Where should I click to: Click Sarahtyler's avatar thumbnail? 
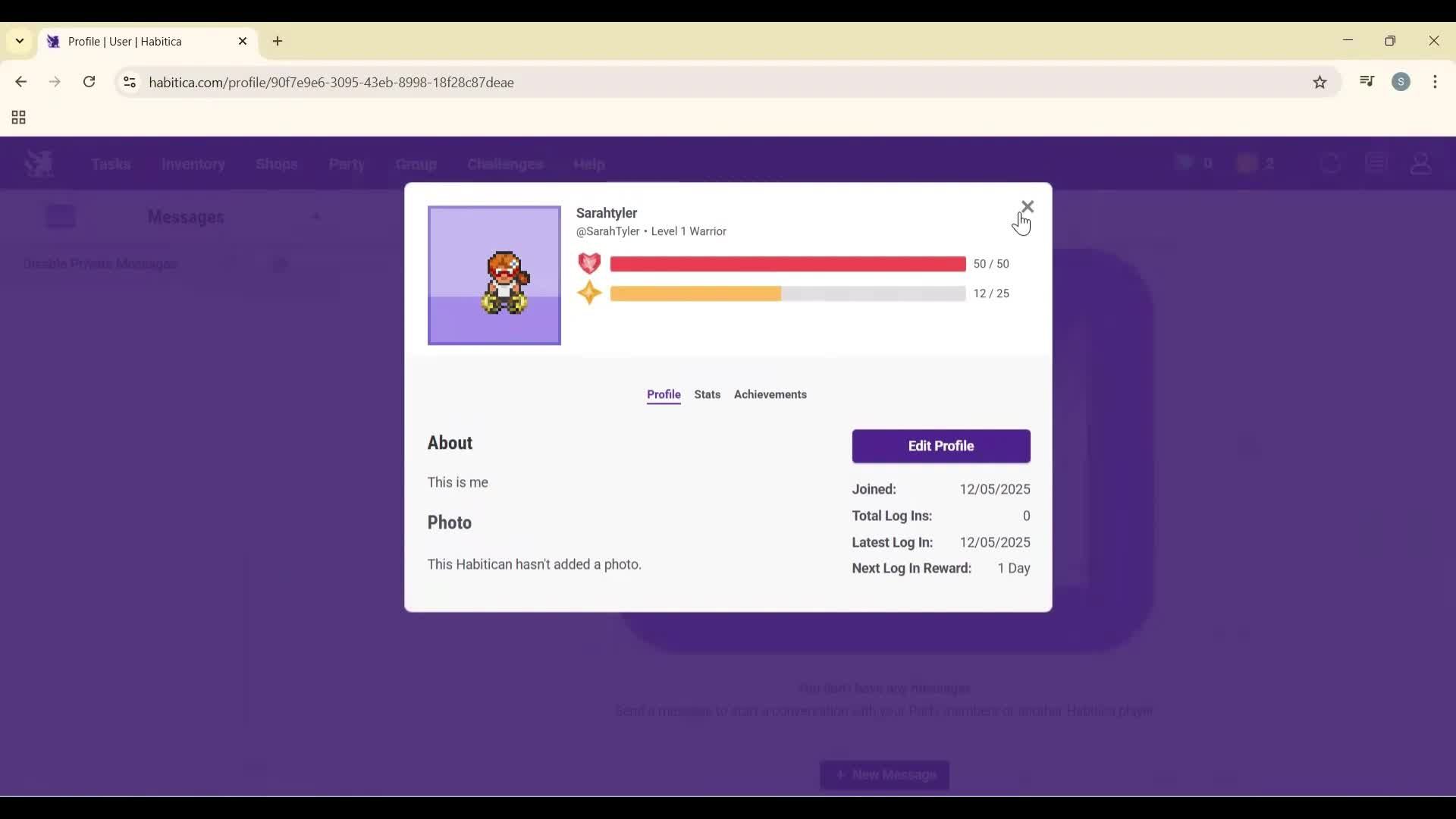[x=494, y=275]
